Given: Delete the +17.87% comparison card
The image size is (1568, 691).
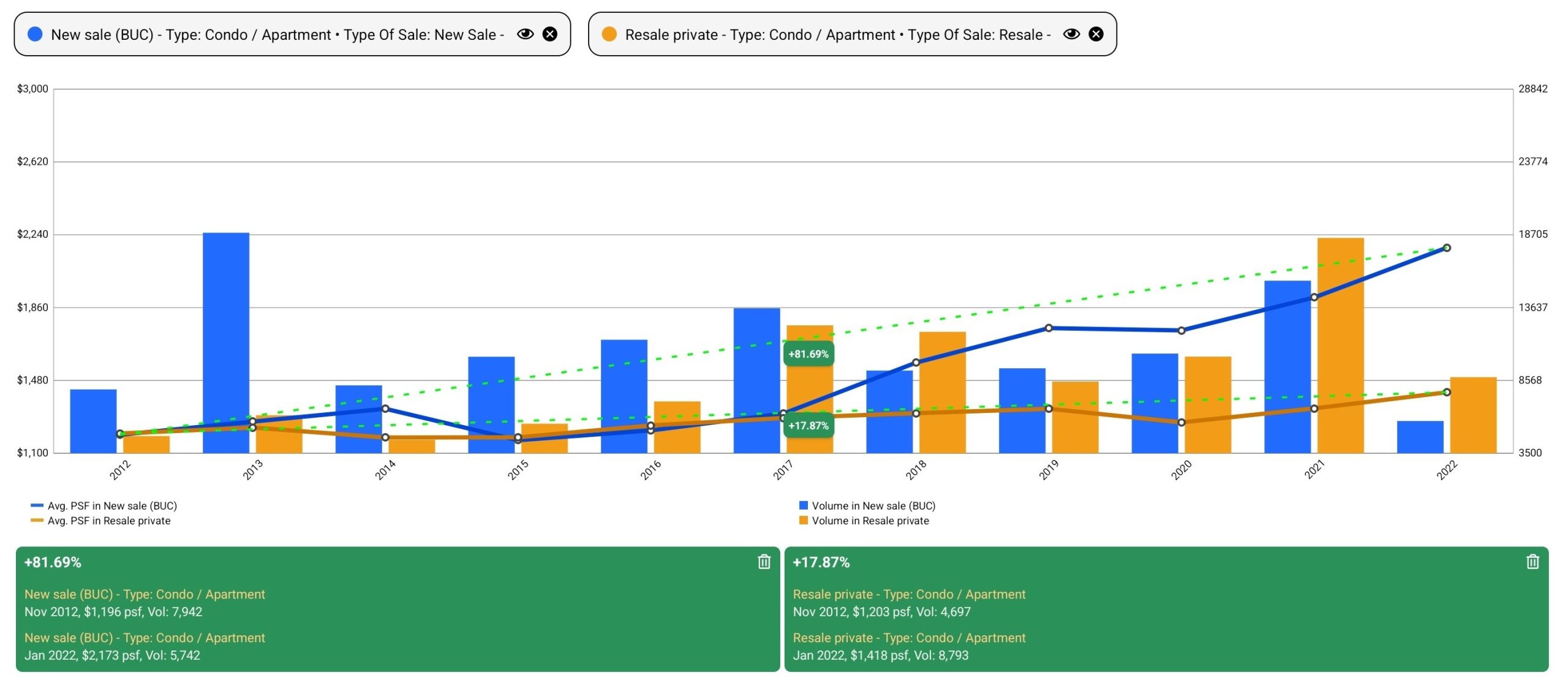Looking at the screenshot, I should pos(1532,562).
